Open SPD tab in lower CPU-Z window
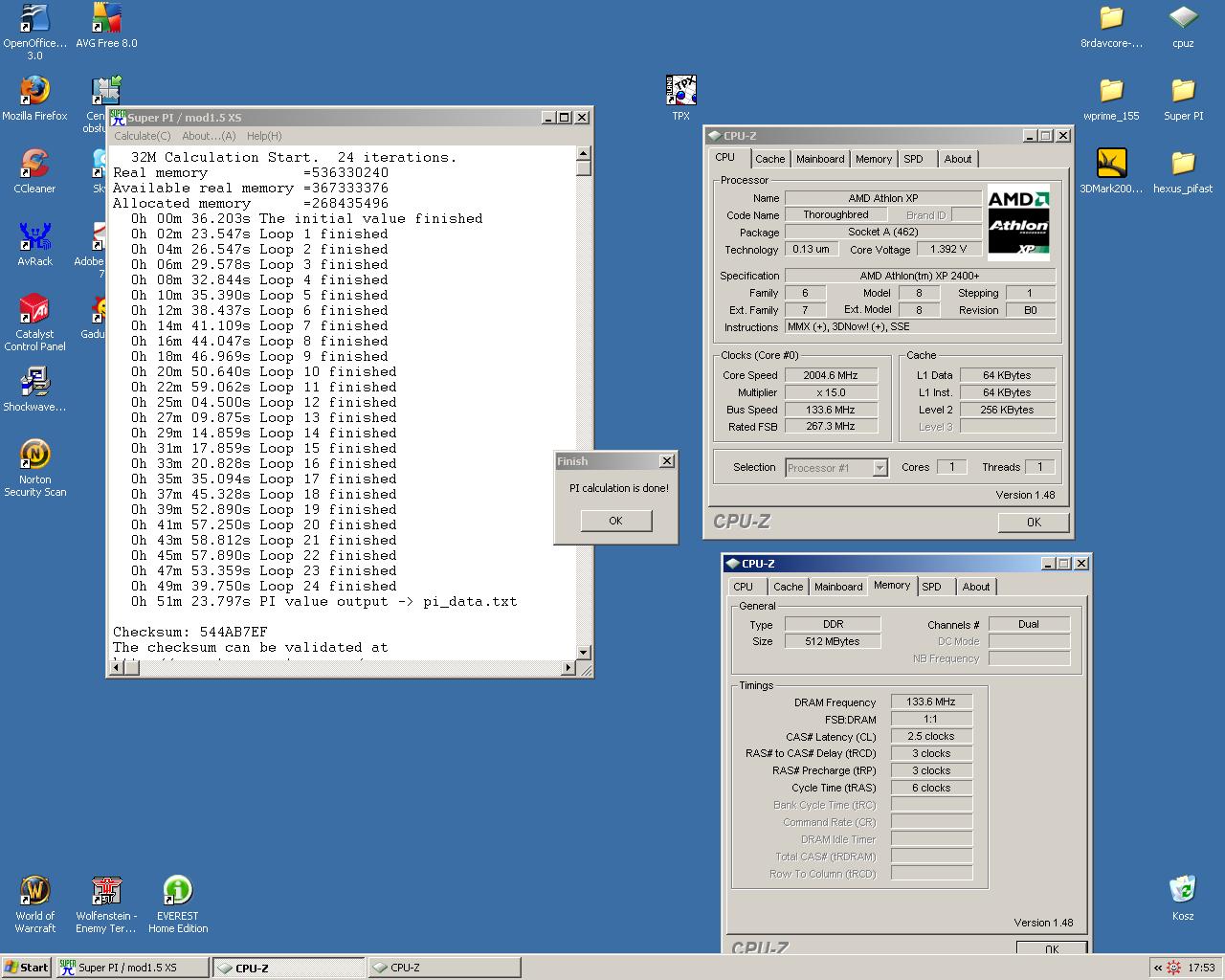This screenshot has width=1225, height=980. 932,587
